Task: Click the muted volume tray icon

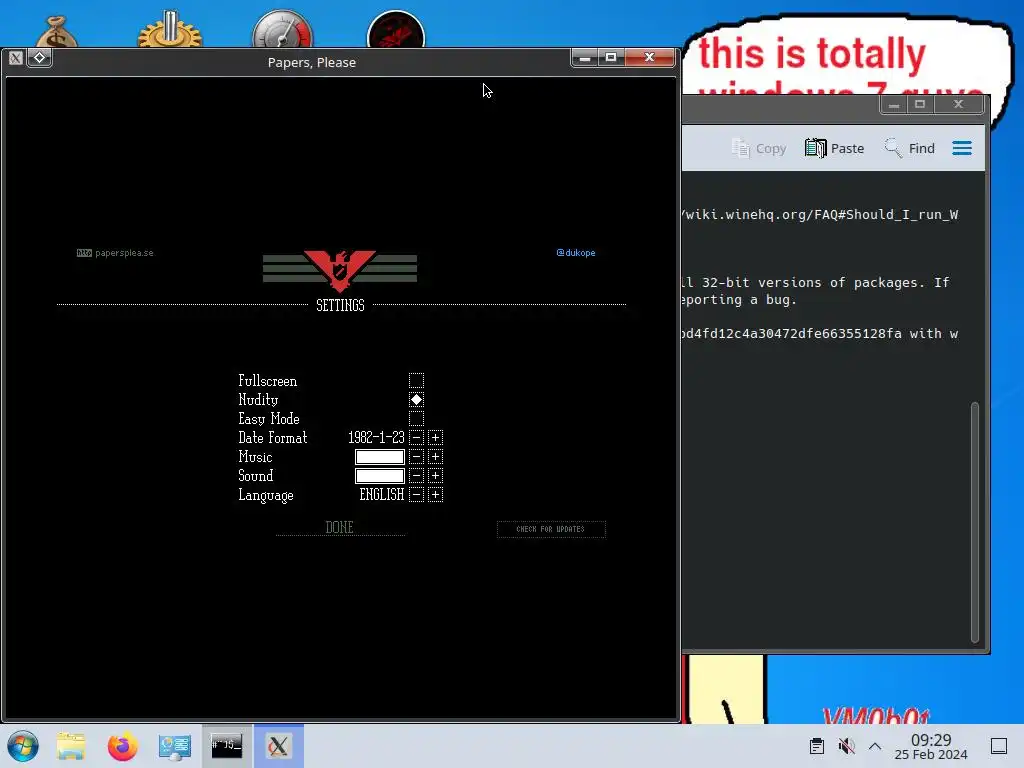Action: pos(846,746)
